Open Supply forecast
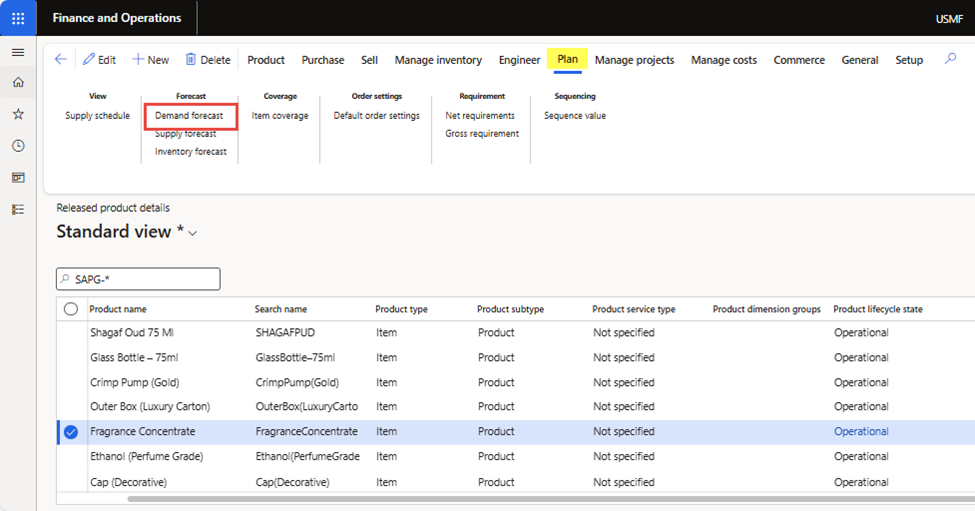This screenshot has height=511, width=975. tap(185, 134)
